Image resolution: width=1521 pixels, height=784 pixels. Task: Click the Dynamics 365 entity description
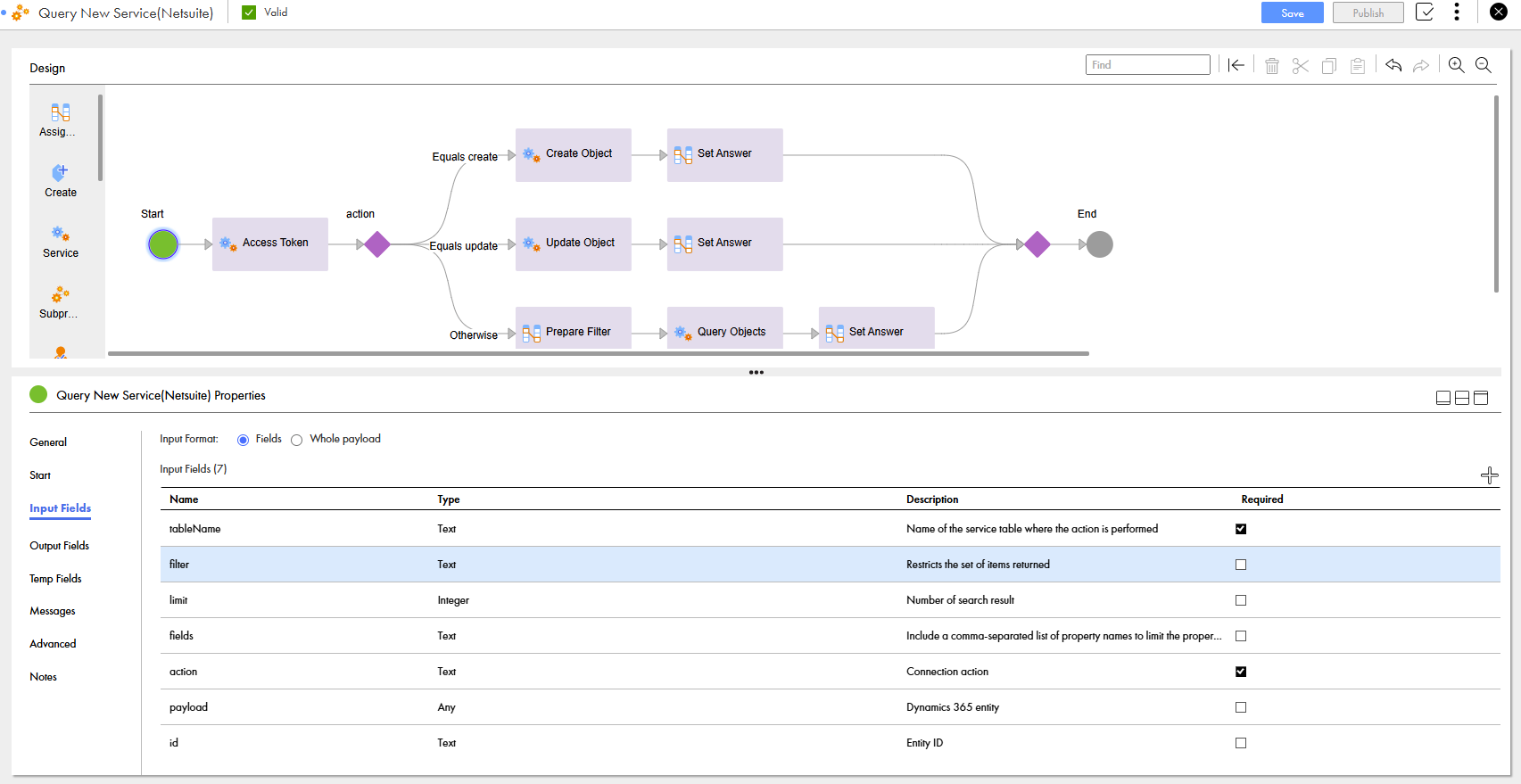pyautogui.click(x=953, y=707)
